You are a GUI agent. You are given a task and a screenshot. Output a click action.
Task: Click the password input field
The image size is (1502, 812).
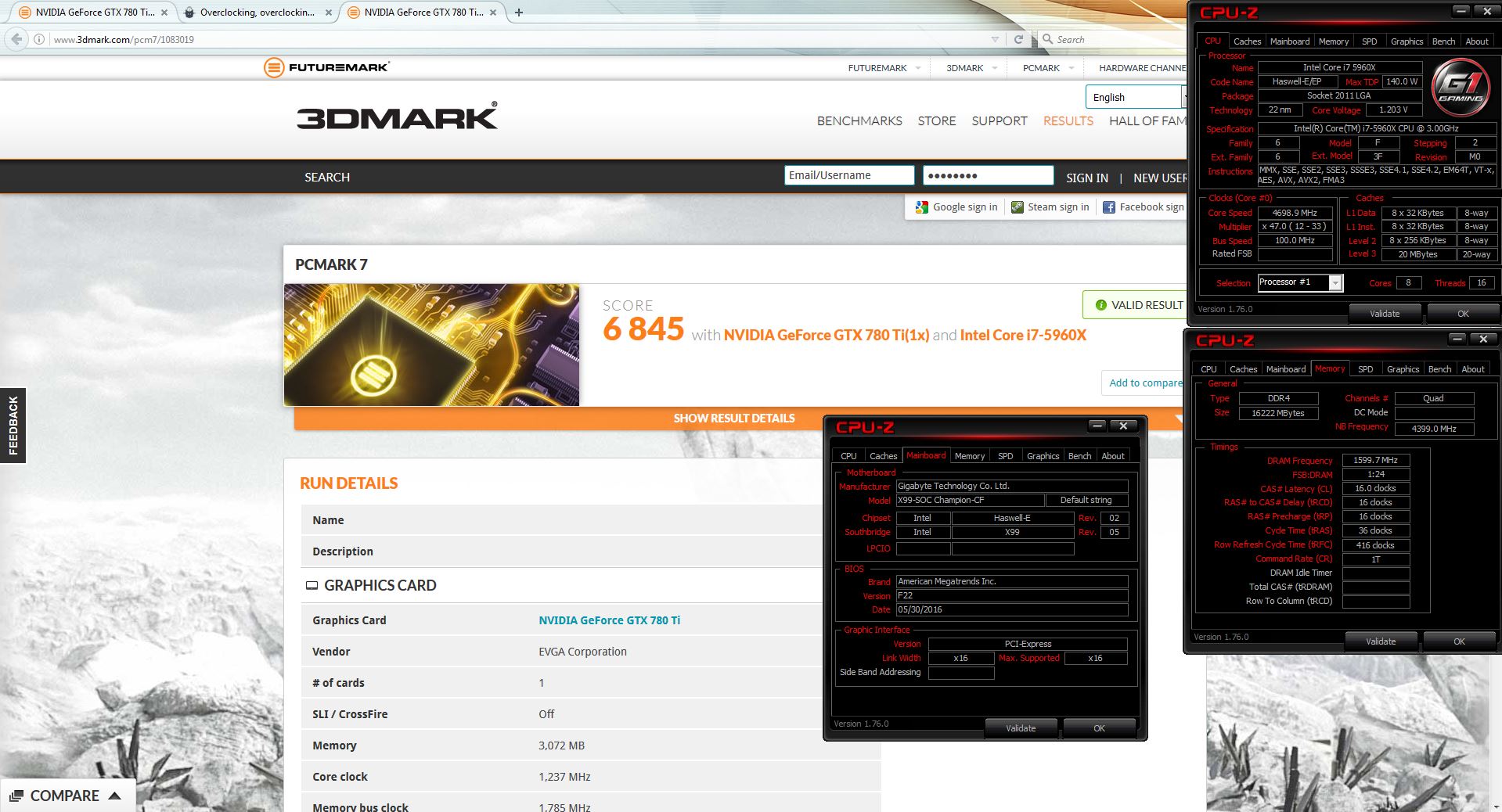point(988,175)
